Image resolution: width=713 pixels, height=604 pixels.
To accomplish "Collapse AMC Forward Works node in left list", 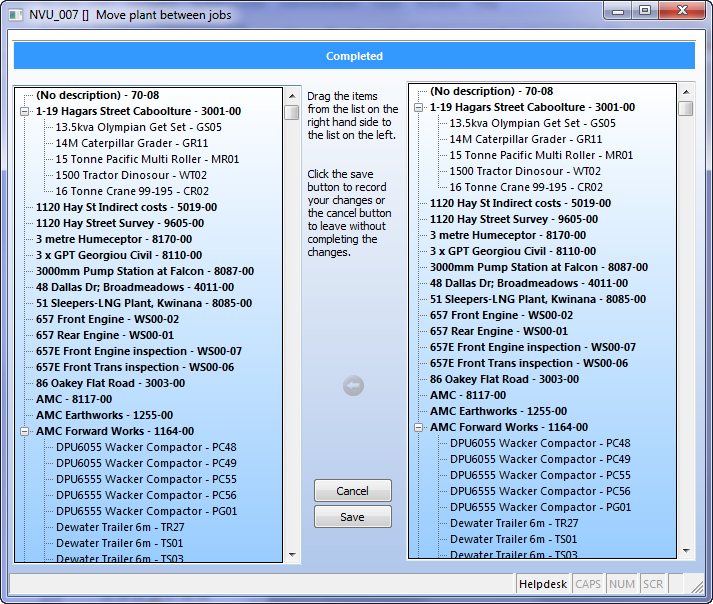I will (x=25, y=431).
